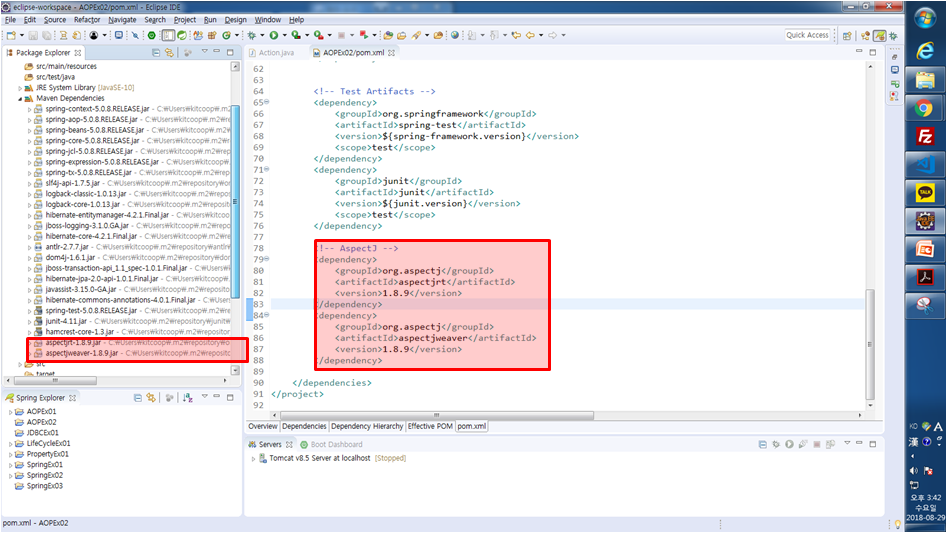The height and width of the screenshot is (533, 947).
Task: Click the Boot Dashboard toolbar icon
Action: click(x=152, y=36)
